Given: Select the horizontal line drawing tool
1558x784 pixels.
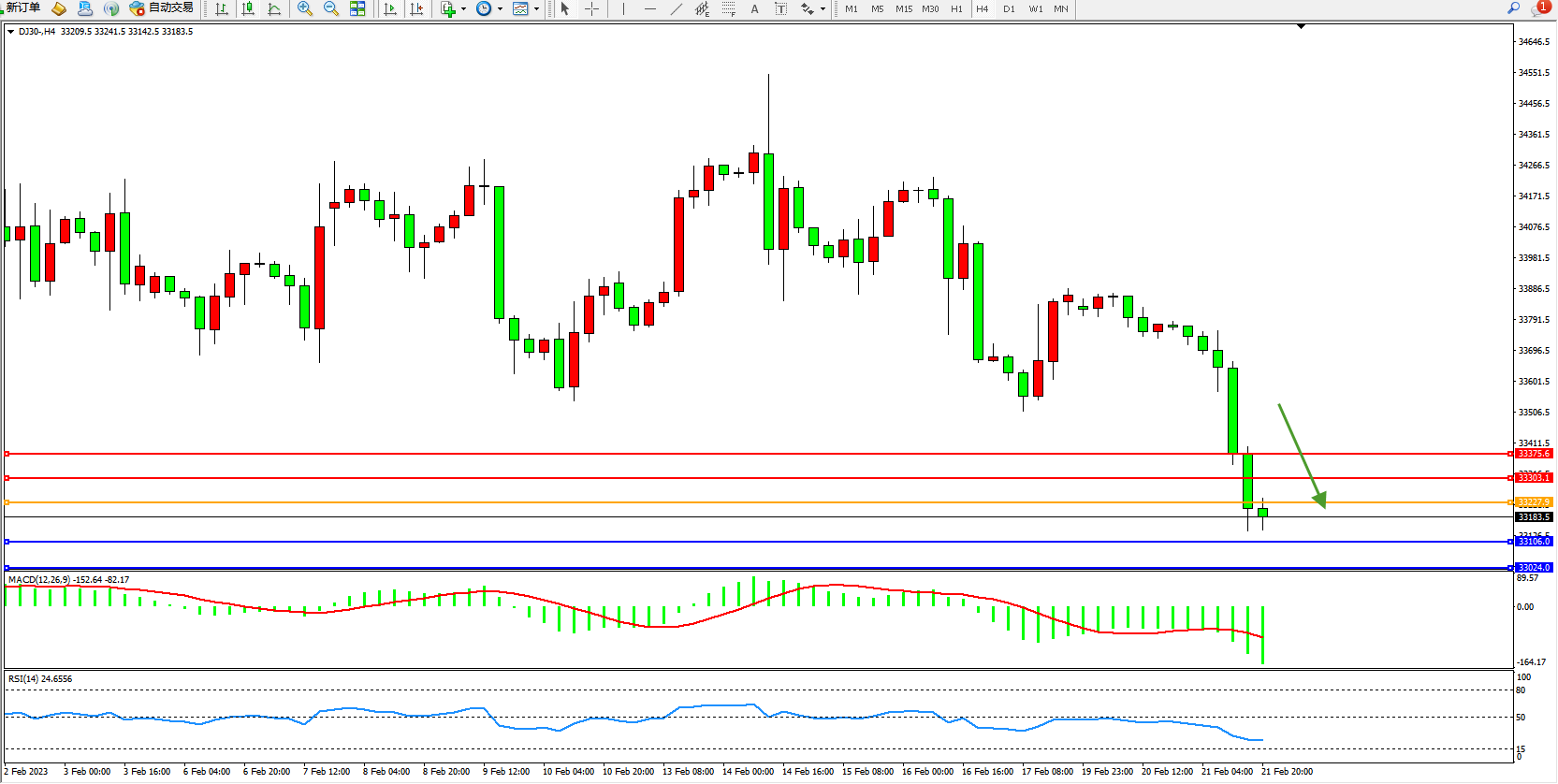Looking at the screenshot, I should click(650, 8).
